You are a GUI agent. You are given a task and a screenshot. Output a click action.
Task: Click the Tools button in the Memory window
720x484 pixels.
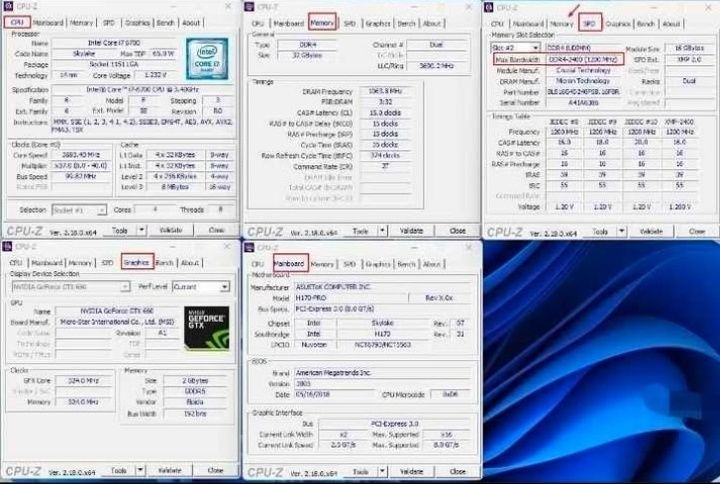pyautogui.click(x=360, y=231)
